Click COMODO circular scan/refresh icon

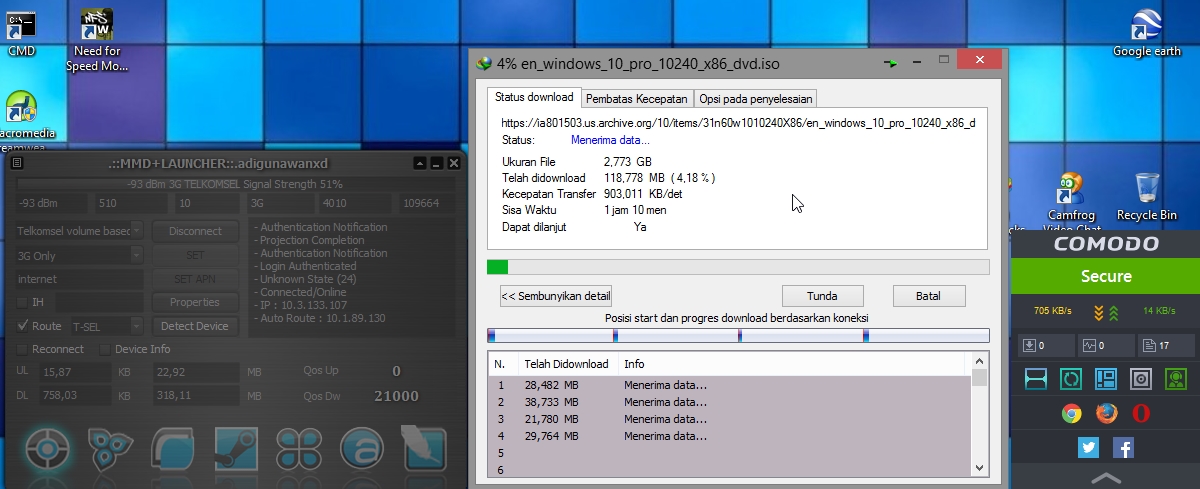(x=1071, y=379)
